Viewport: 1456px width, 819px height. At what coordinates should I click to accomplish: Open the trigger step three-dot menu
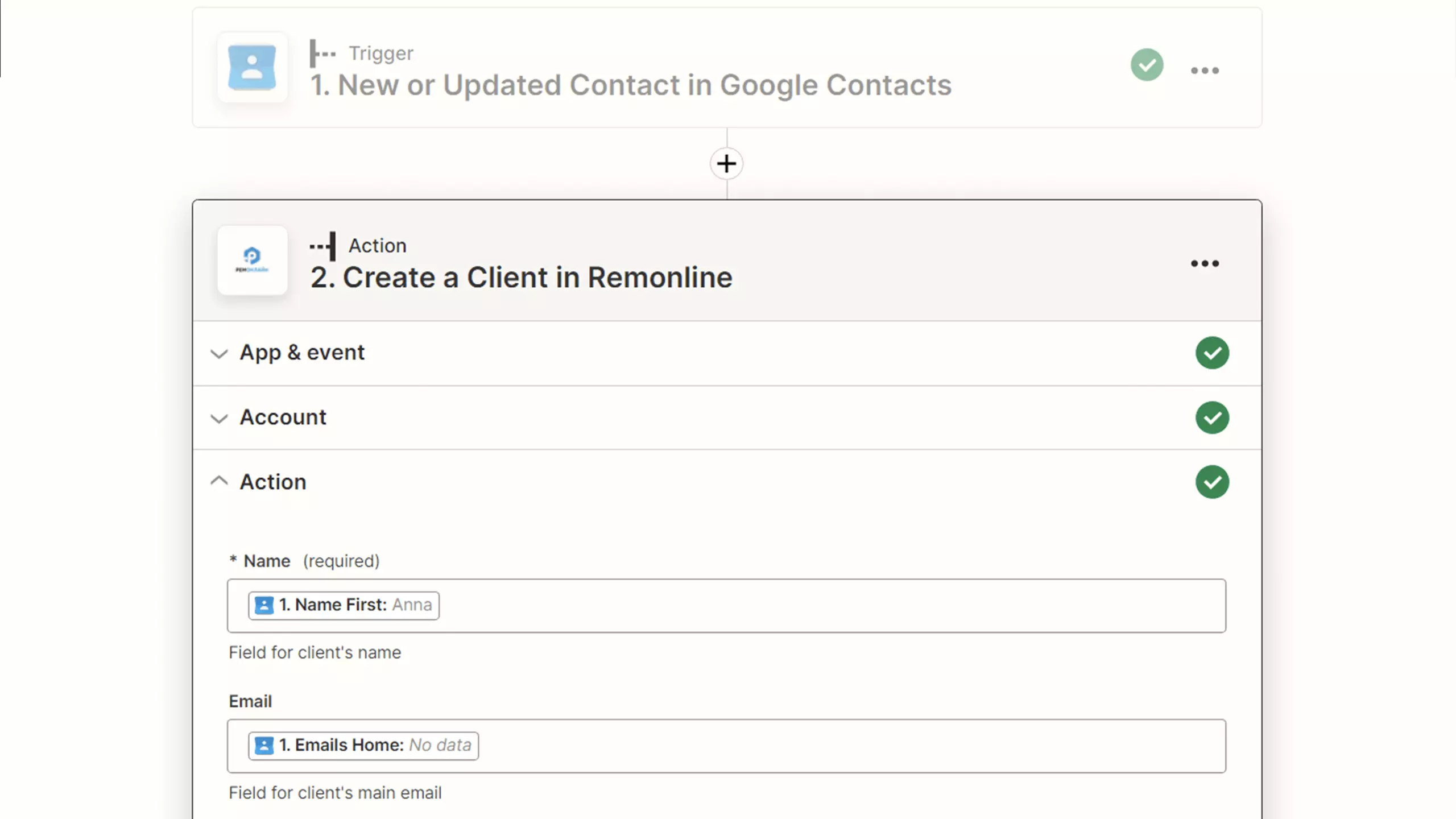pyautogui.click(x=1205, y=71)
